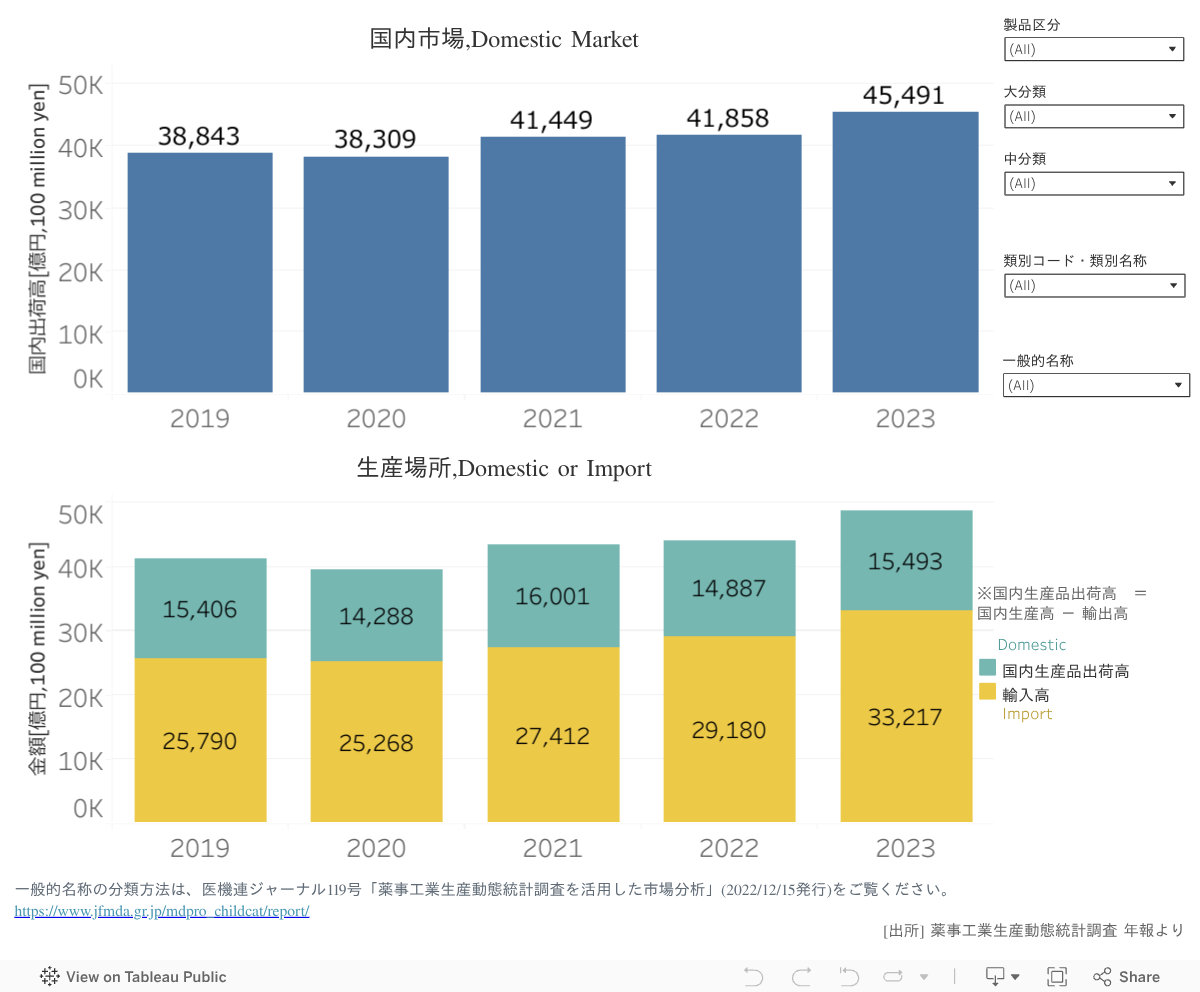This screenshot has width=1200, height=992.
Task: Select the 2019 teal segment labeled 15,406
Action: coord(200,608)
